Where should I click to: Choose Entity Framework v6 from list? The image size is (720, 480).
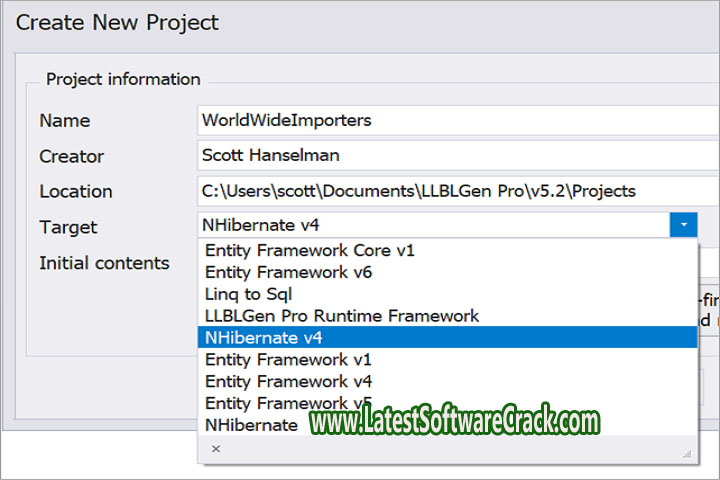(448, 272)
